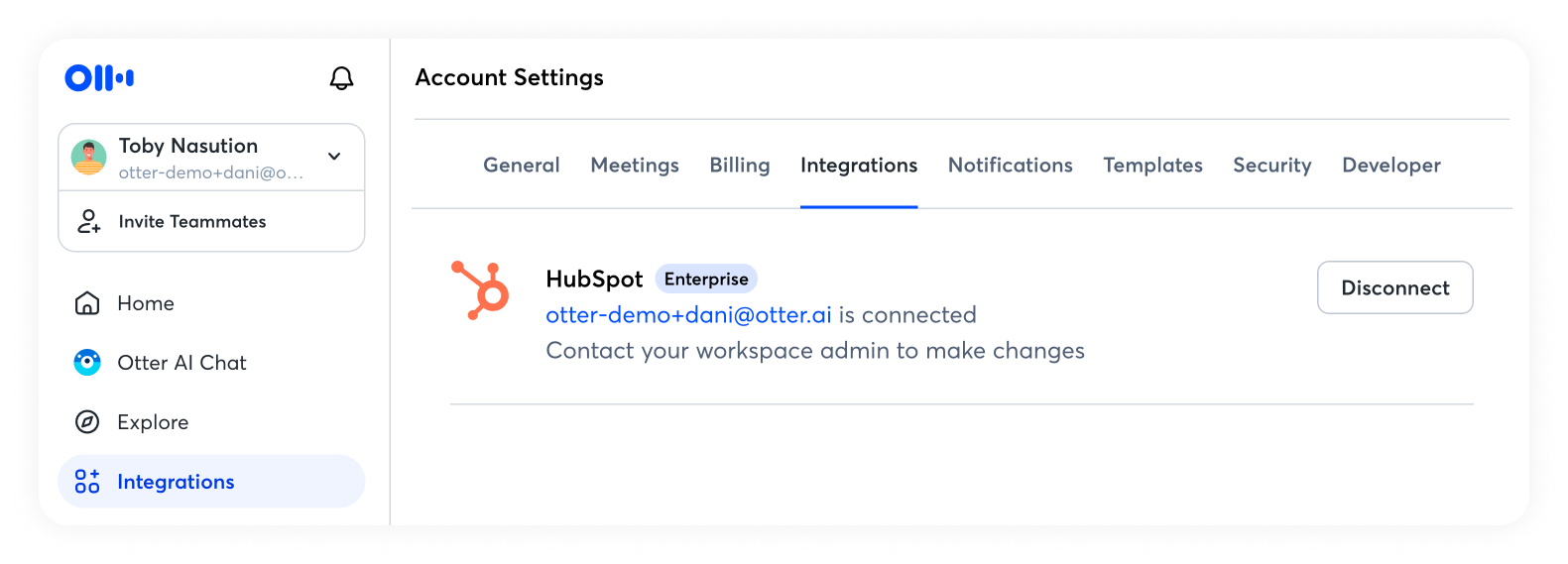
Task: Select the Billing tab
Action: pos(740,166)
